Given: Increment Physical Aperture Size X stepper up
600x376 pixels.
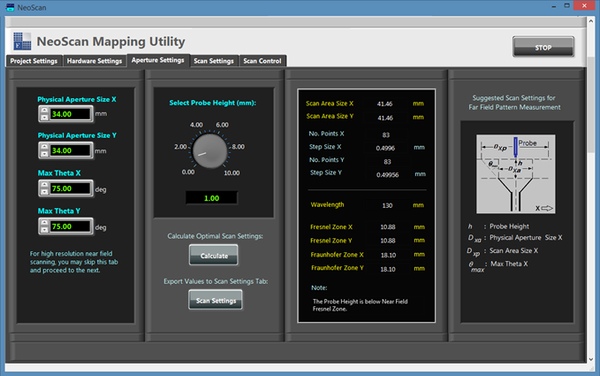Looking at the screenshot, I should click(x=44, y=111).
